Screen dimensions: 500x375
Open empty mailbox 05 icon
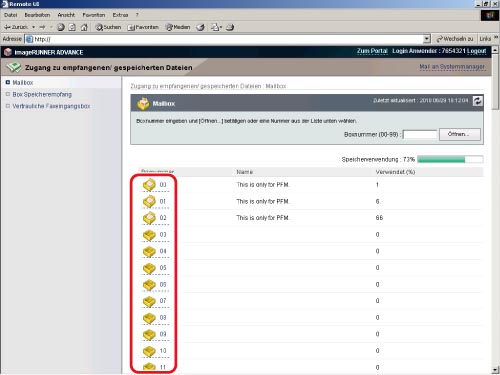pyautogui.click(x=149, y=268)
